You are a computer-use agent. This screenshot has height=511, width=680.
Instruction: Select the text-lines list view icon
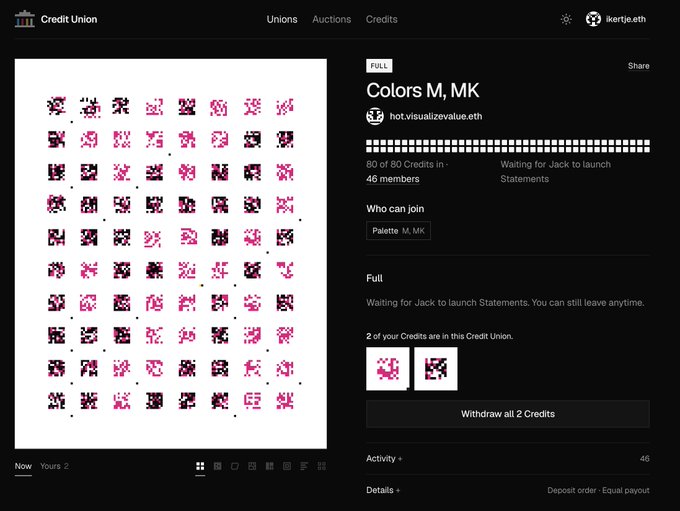click(x=304, y=466)
